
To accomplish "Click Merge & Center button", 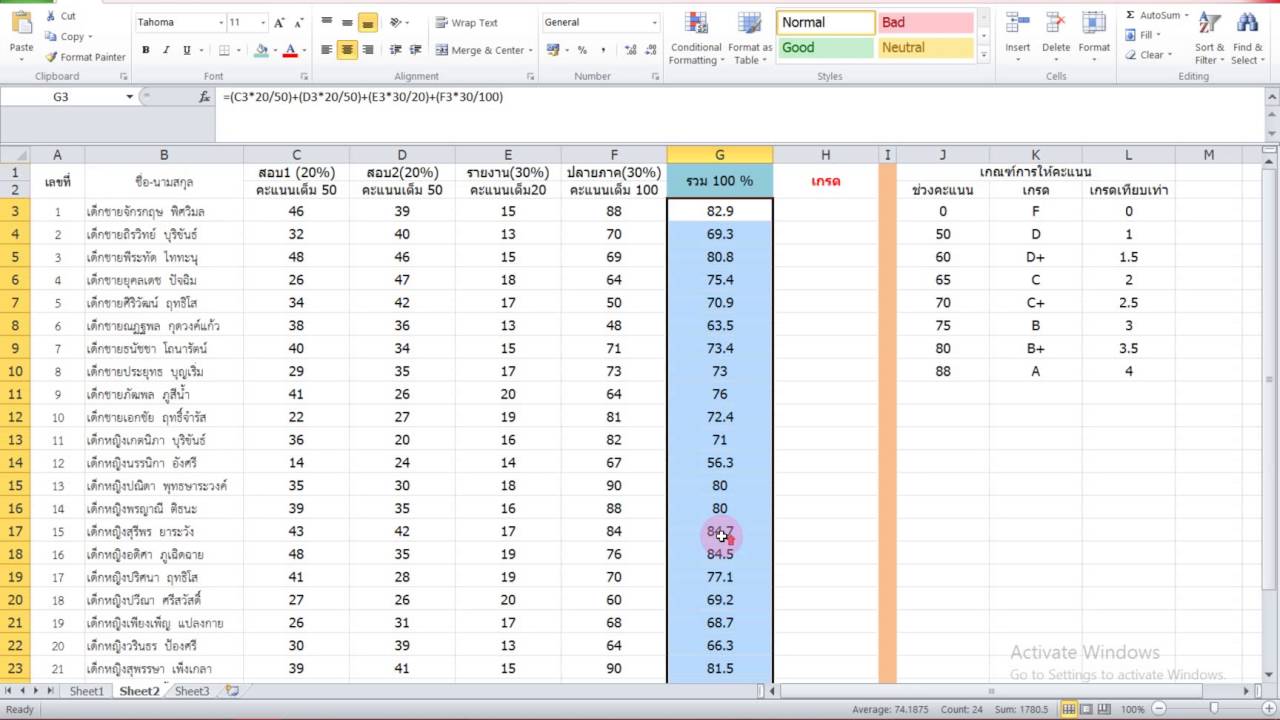I will coord(479,50).
